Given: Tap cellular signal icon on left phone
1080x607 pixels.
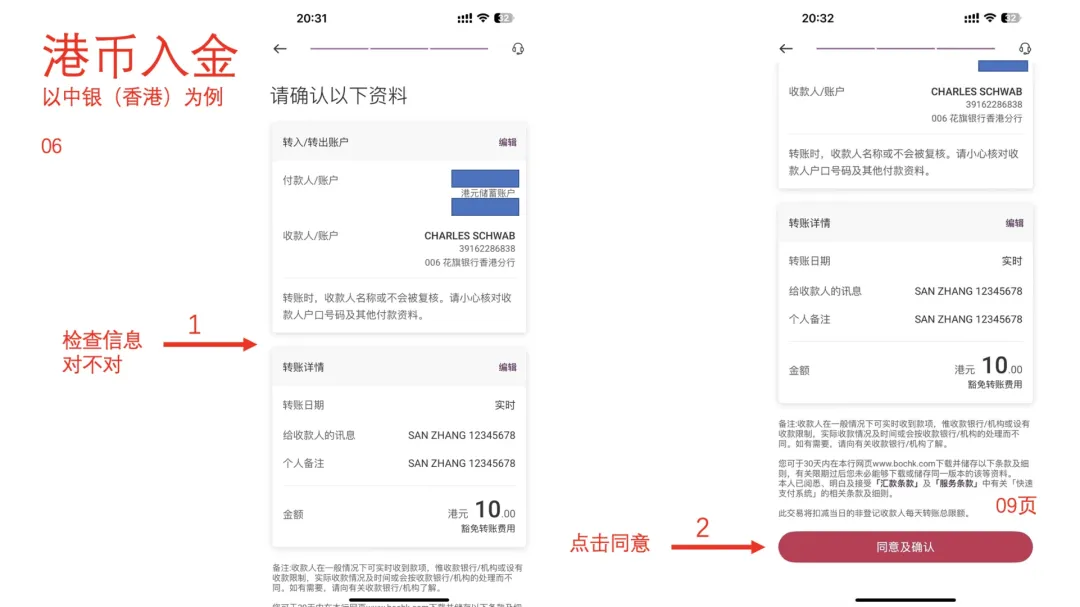Looking at the screenshot, I should tap(465, 18).
